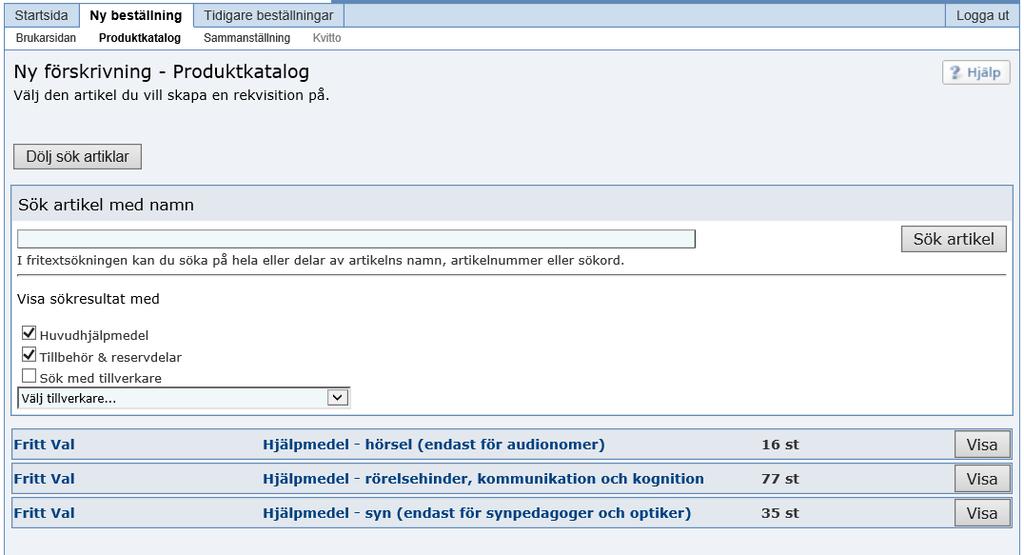Open Sammanställning sub-tab
This screenshot has height=555, width=1024.
(247, 38)
